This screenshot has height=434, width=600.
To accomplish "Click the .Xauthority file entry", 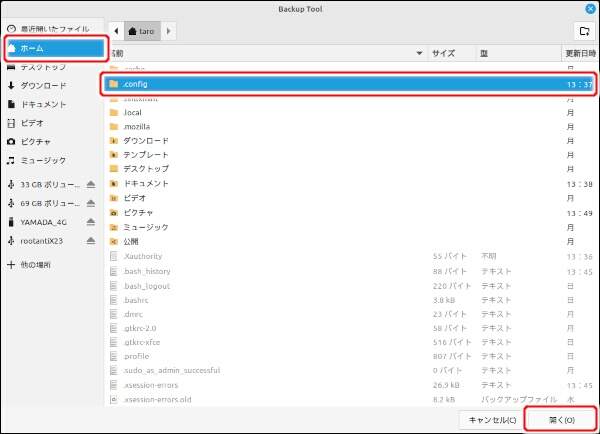I will 349,256.
